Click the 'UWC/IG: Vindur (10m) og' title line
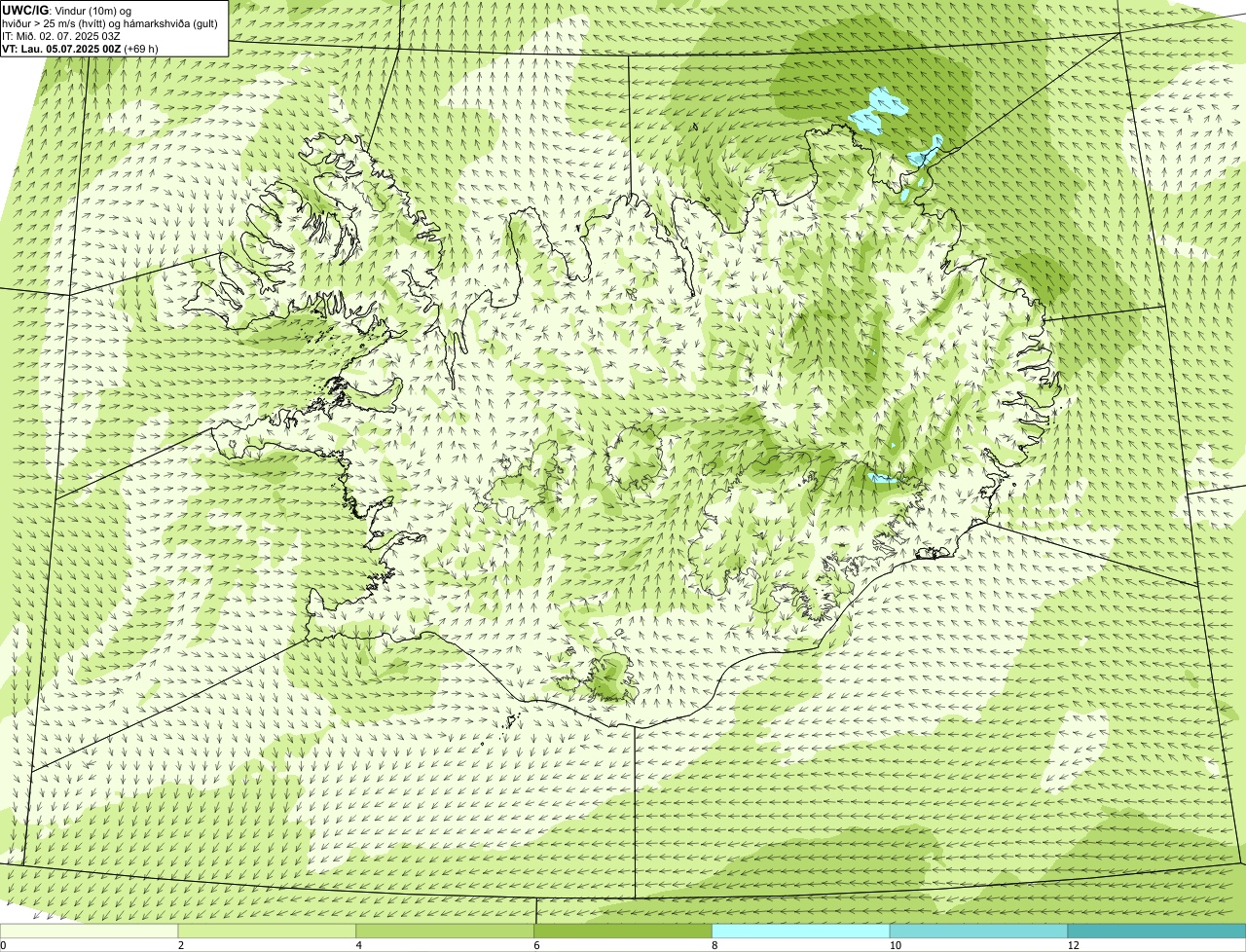The height and width of the screenshot is (952, 1246). [66, 10]
